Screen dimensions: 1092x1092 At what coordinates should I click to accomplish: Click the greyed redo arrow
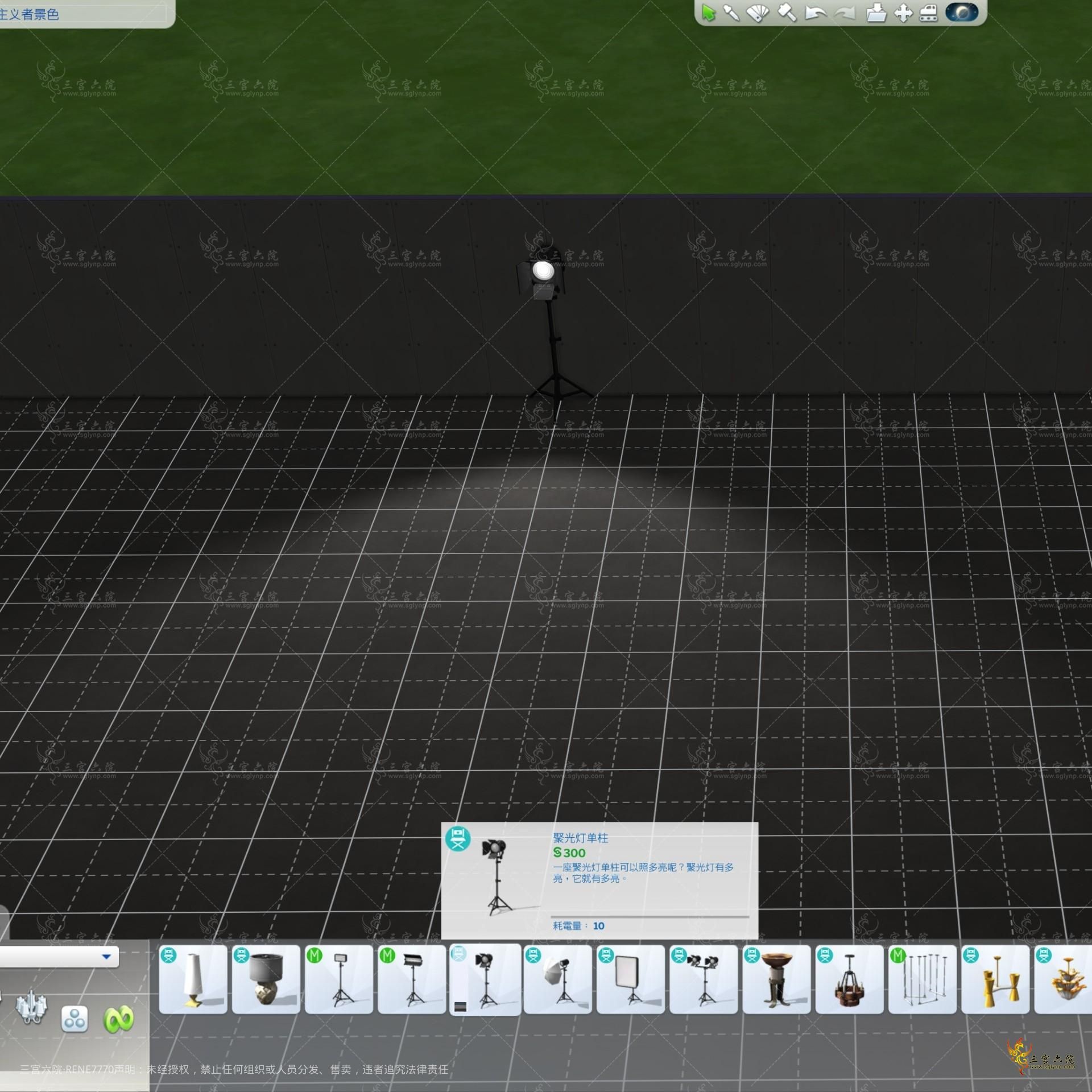click(845, 13)
